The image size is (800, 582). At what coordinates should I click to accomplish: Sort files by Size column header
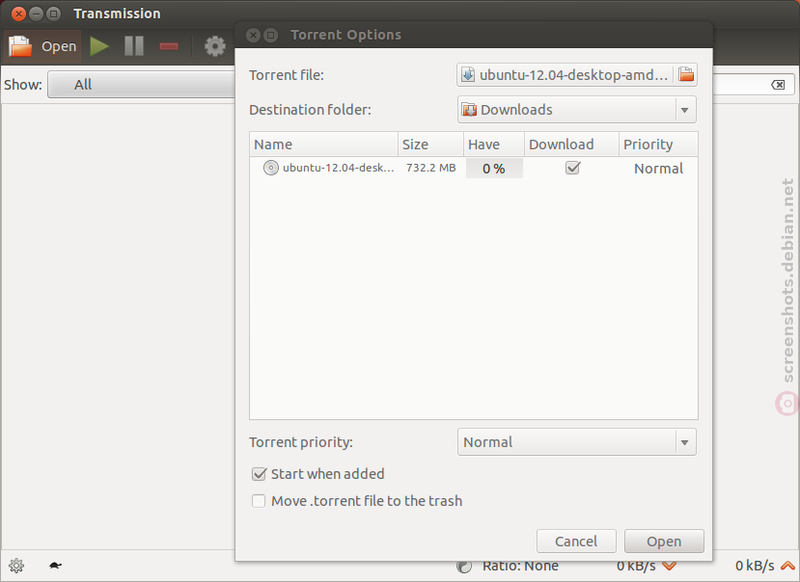431,144
